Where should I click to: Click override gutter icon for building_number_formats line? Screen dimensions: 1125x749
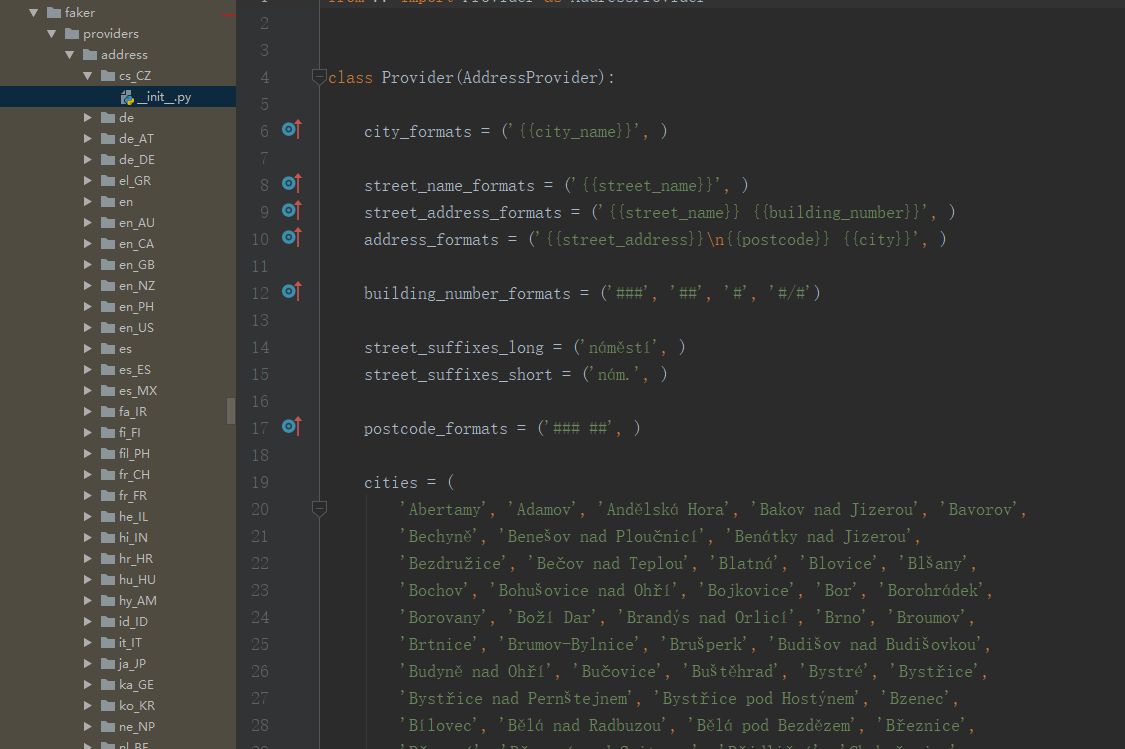click(x=292, y=291)
